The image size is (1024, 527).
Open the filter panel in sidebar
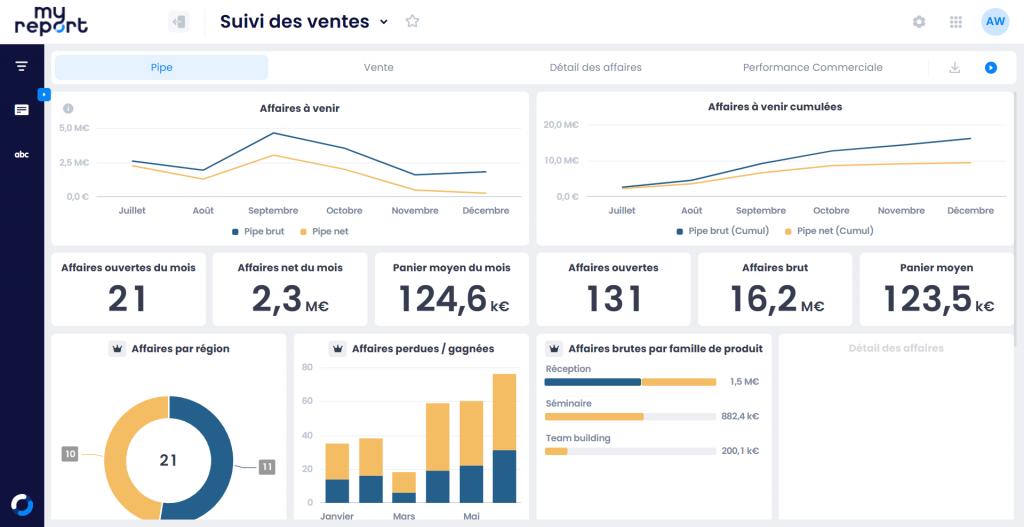coord(21,66)
